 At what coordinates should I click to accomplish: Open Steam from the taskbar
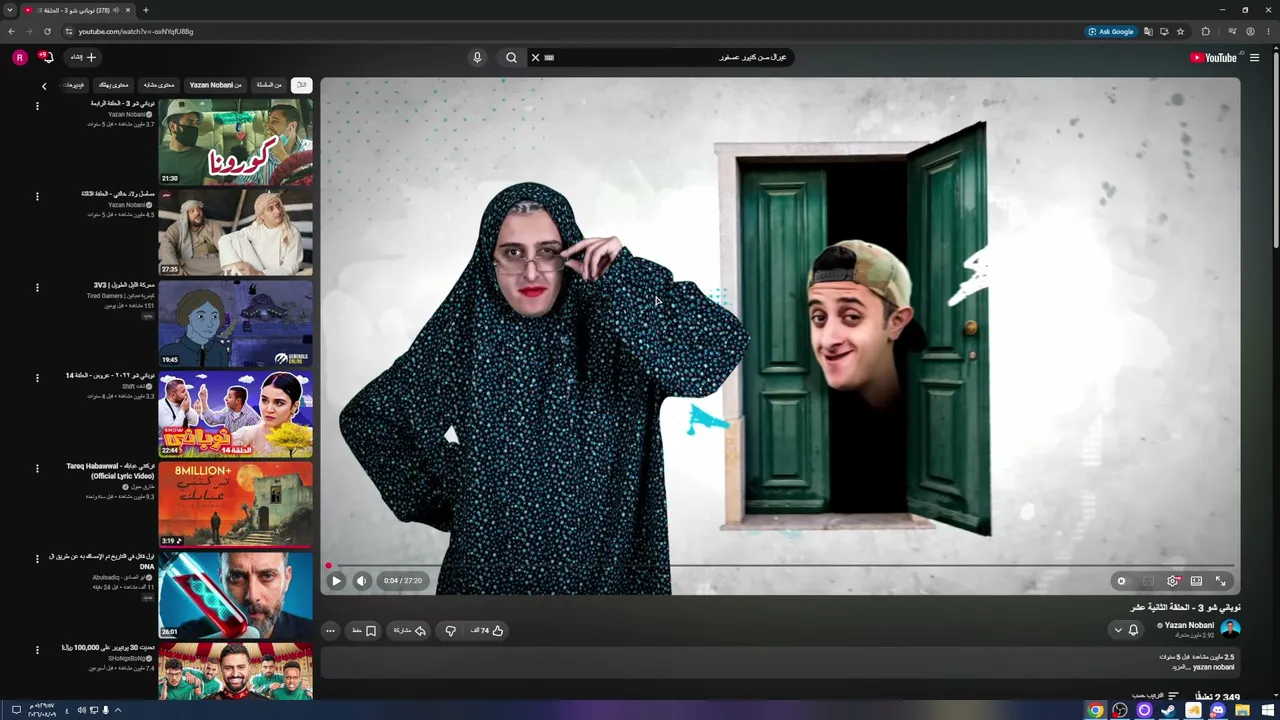pos(1169,710)
